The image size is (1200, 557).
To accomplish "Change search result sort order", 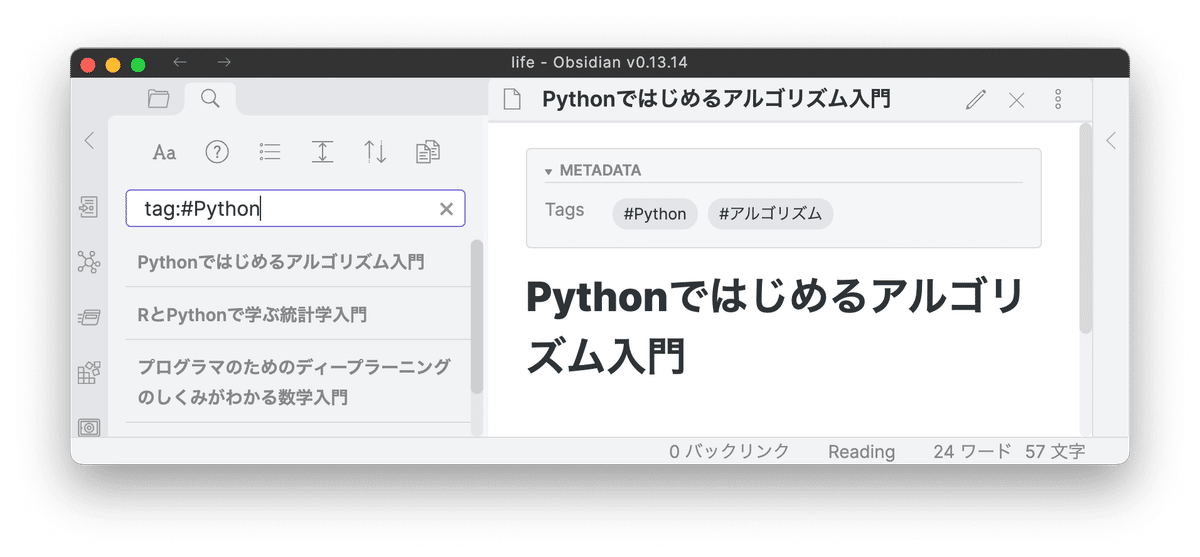I will [375, 152].
